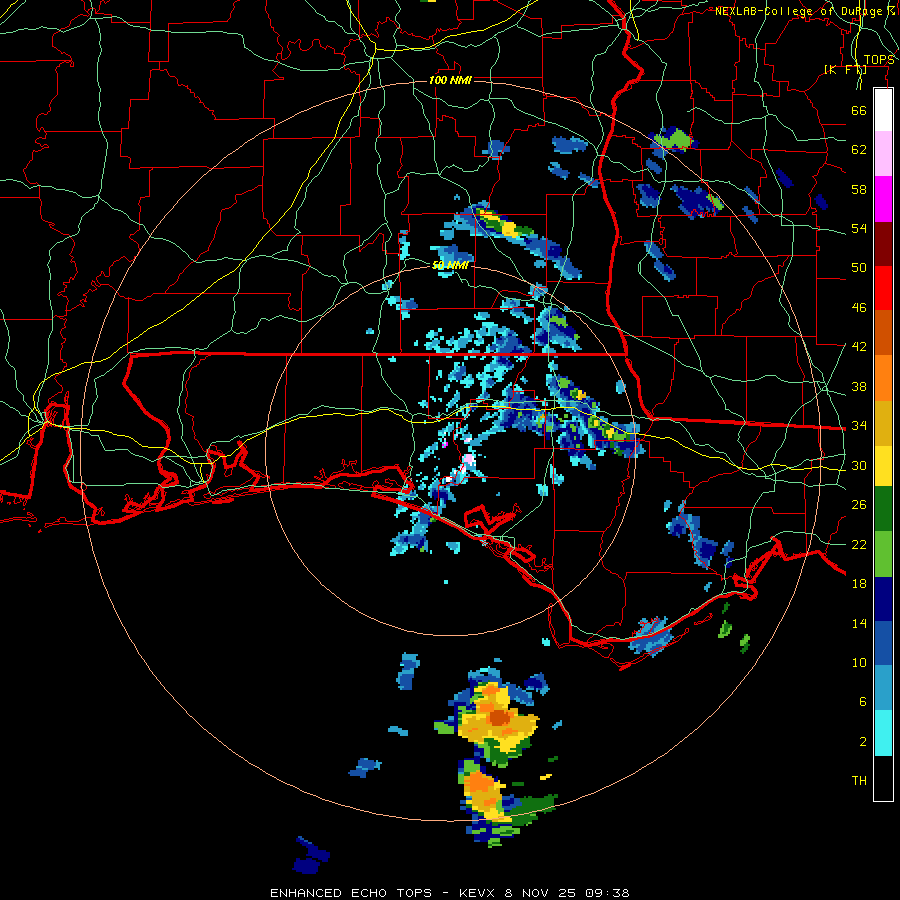Viewport: 900px width, 900px height.
Task: Click the "14" legend value
Action: tap(859, 623)
